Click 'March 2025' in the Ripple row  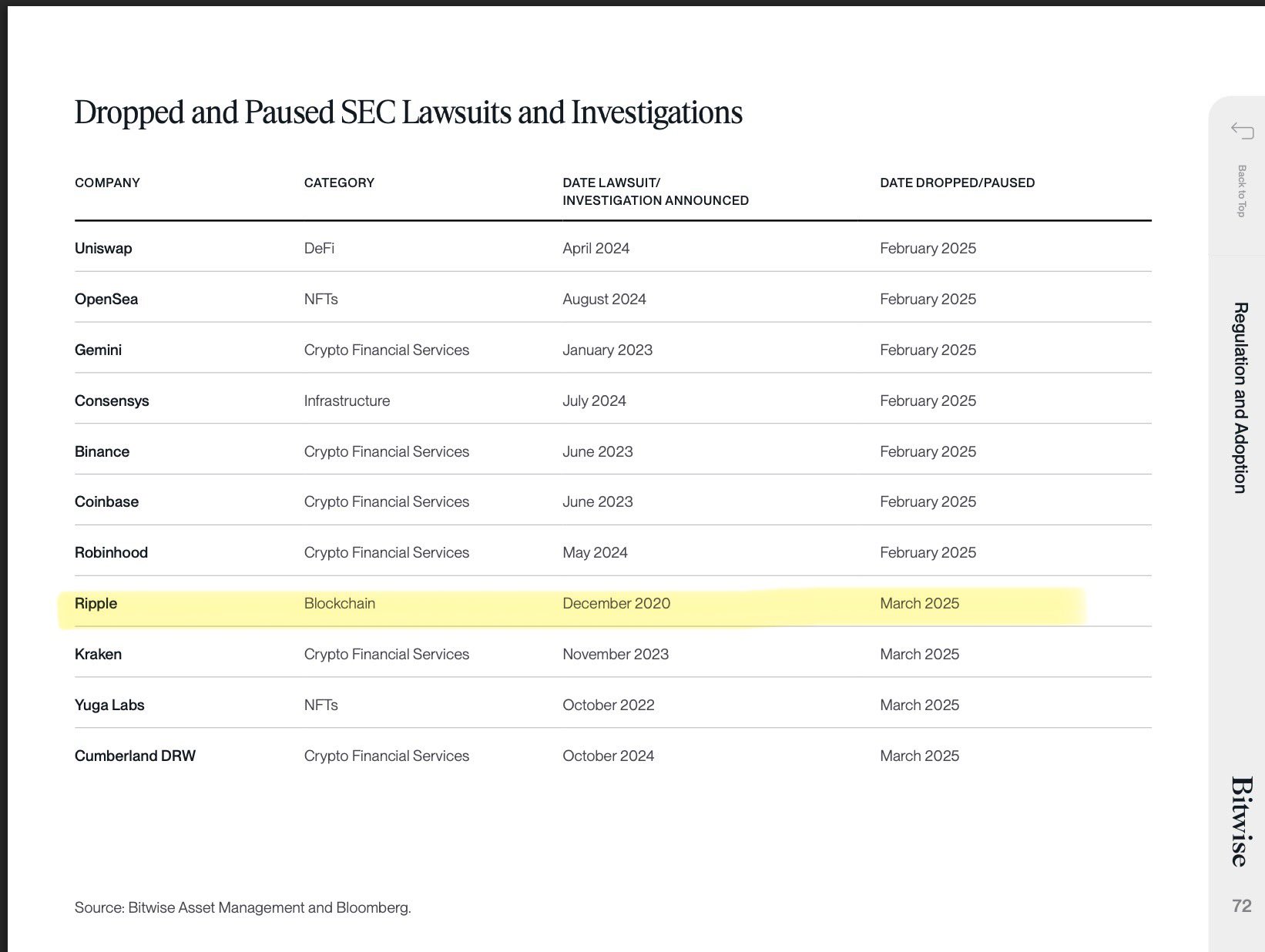[919, 603]
